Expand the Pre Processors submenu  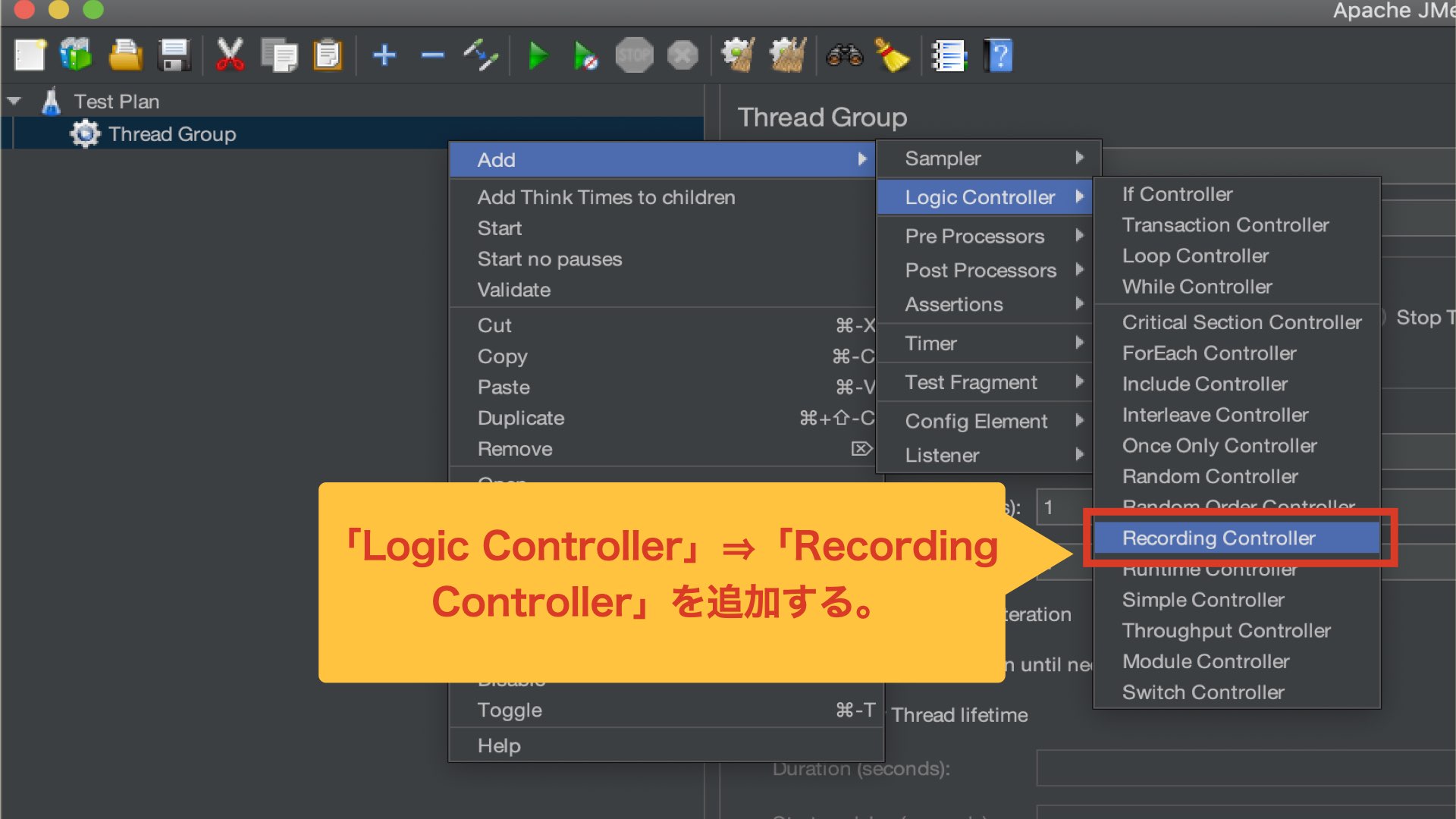click(x=974, y=236)
